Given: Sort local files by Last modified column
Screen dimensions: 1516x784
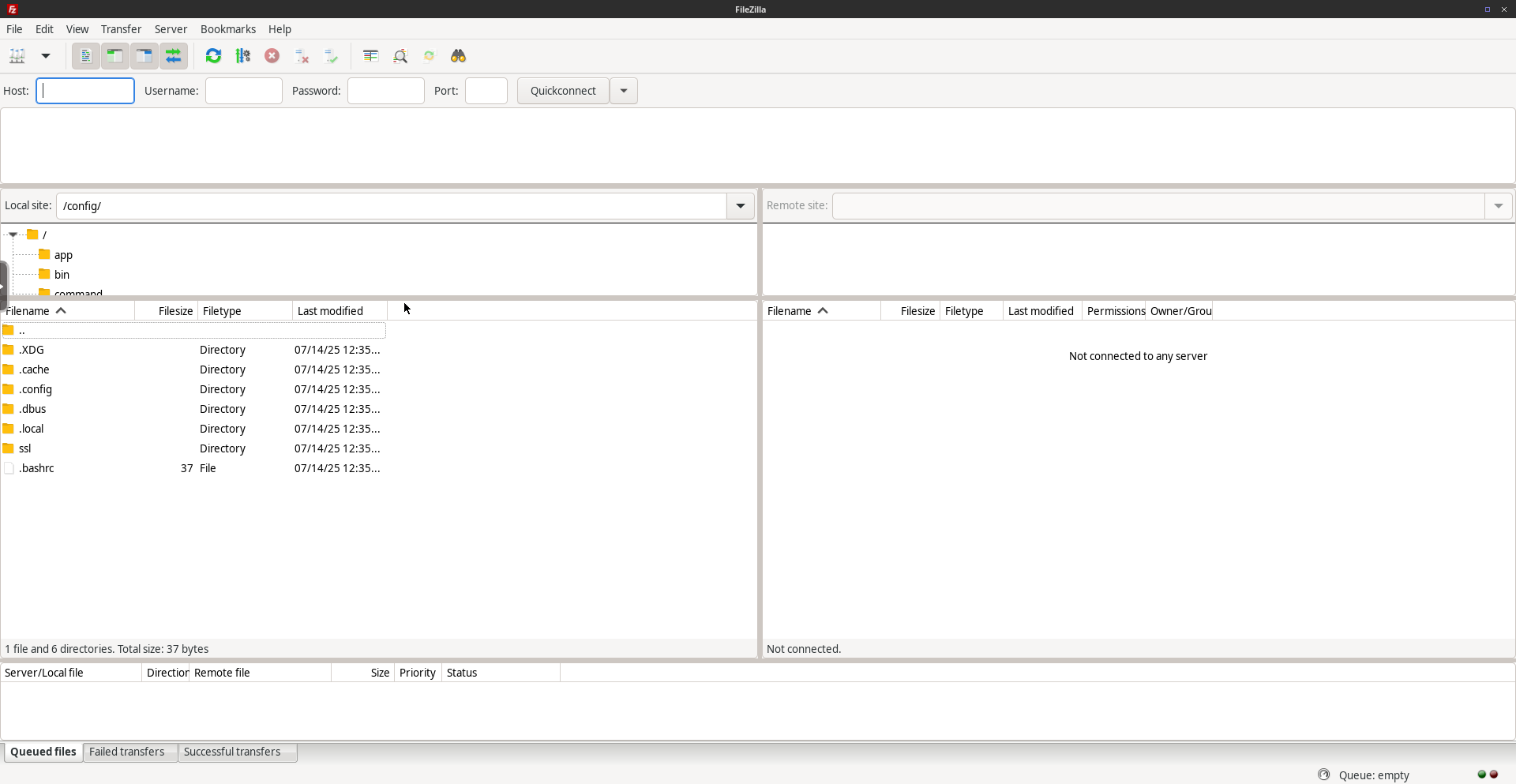Looking at the screenshot, I should (x=340, y=311).
